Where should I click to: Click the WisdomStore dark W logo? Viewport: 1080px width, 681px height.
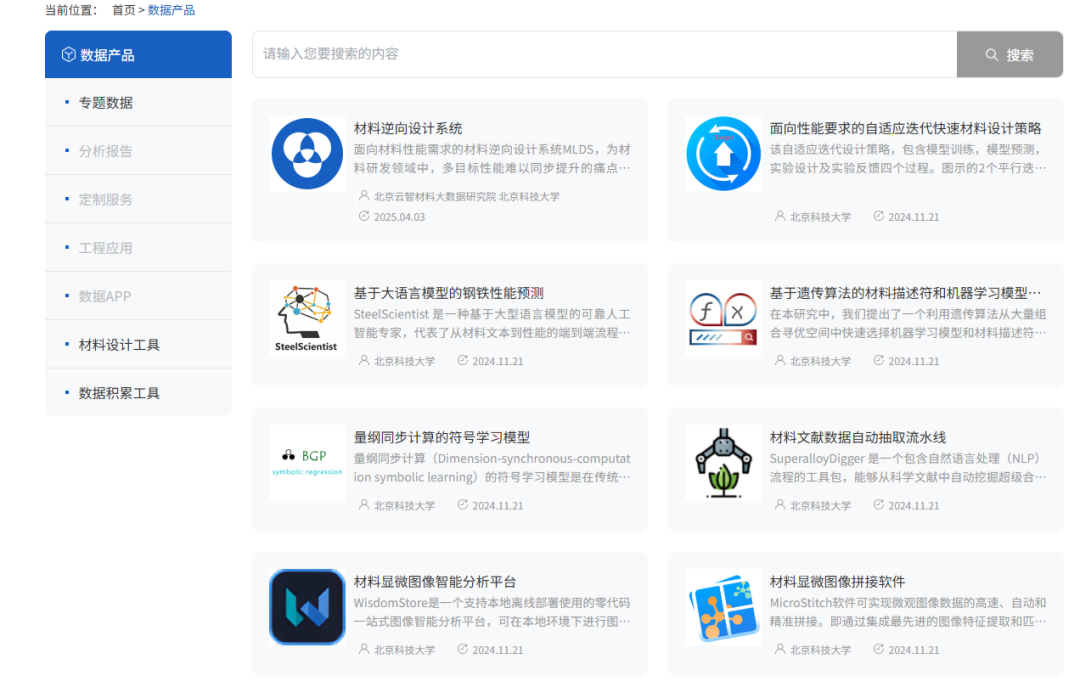coord(307,607)
